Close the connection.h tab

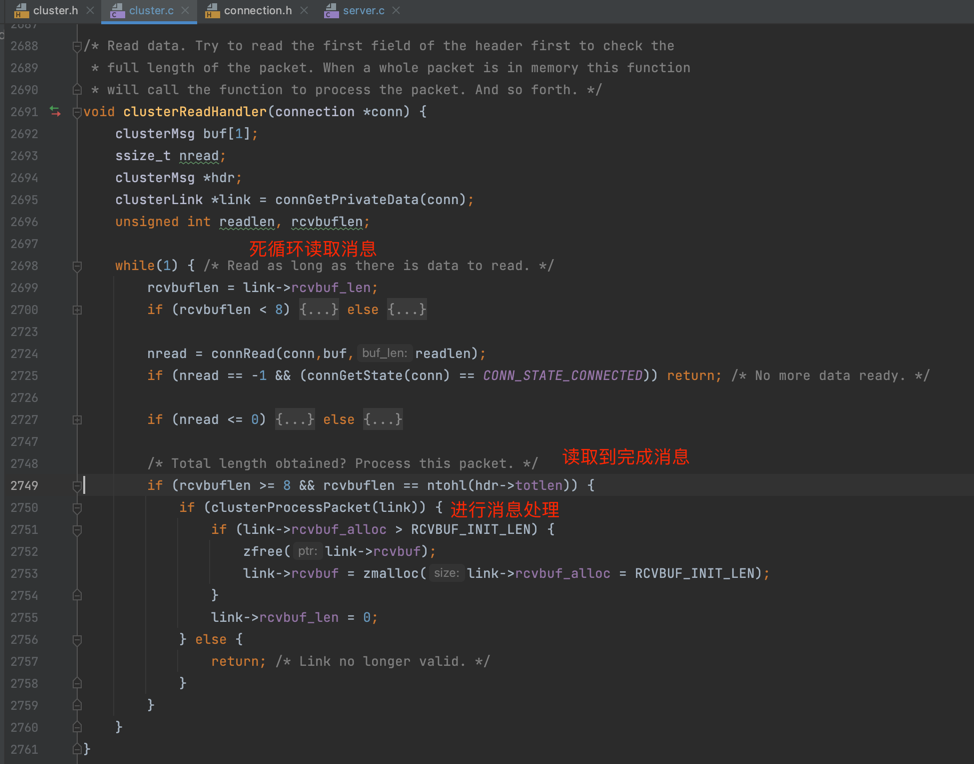[304, 11]
